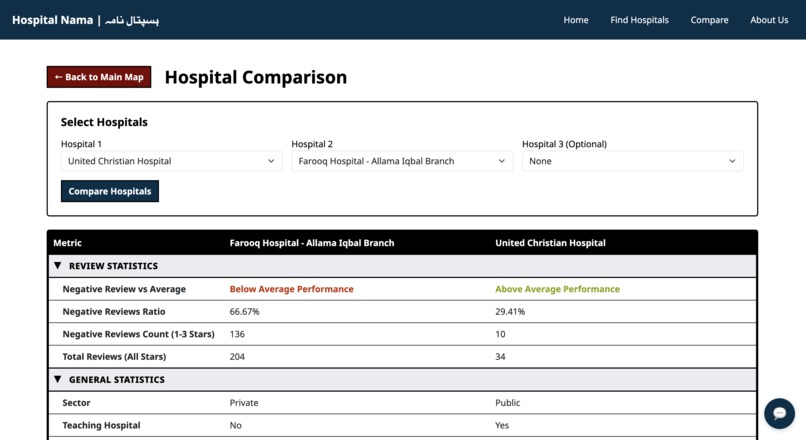Click the Hospital Nama site logo
The image size is (806, 440).
tap(85, 20)
